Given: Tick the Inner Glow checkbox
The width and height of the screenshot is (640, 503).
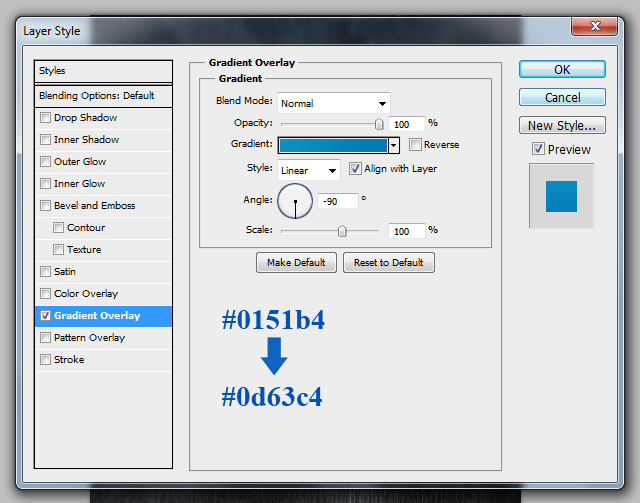Looking at the screenshot, I should tap(45, 184).
